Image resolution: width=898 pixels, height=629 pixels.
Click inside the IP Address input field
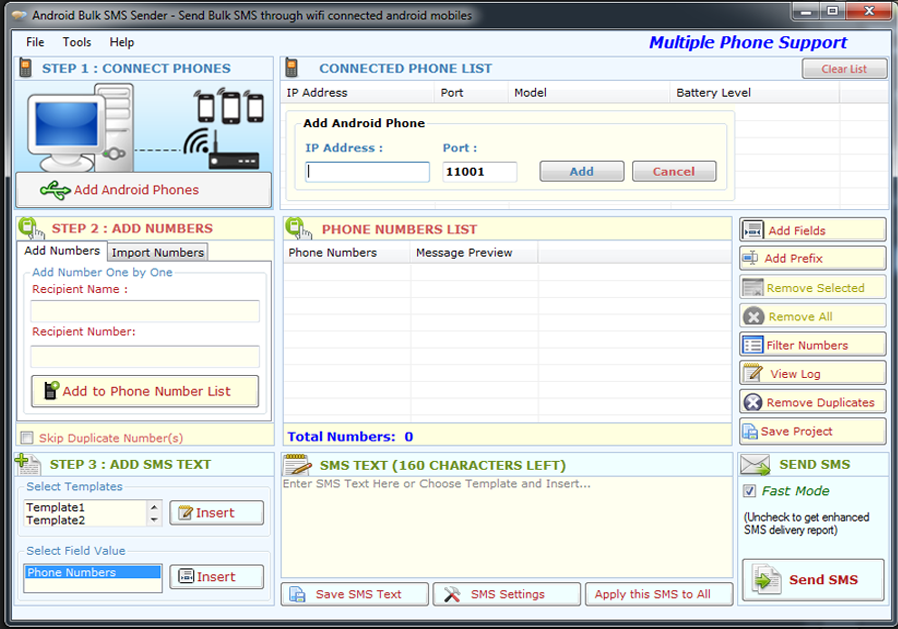coord(365,171)
